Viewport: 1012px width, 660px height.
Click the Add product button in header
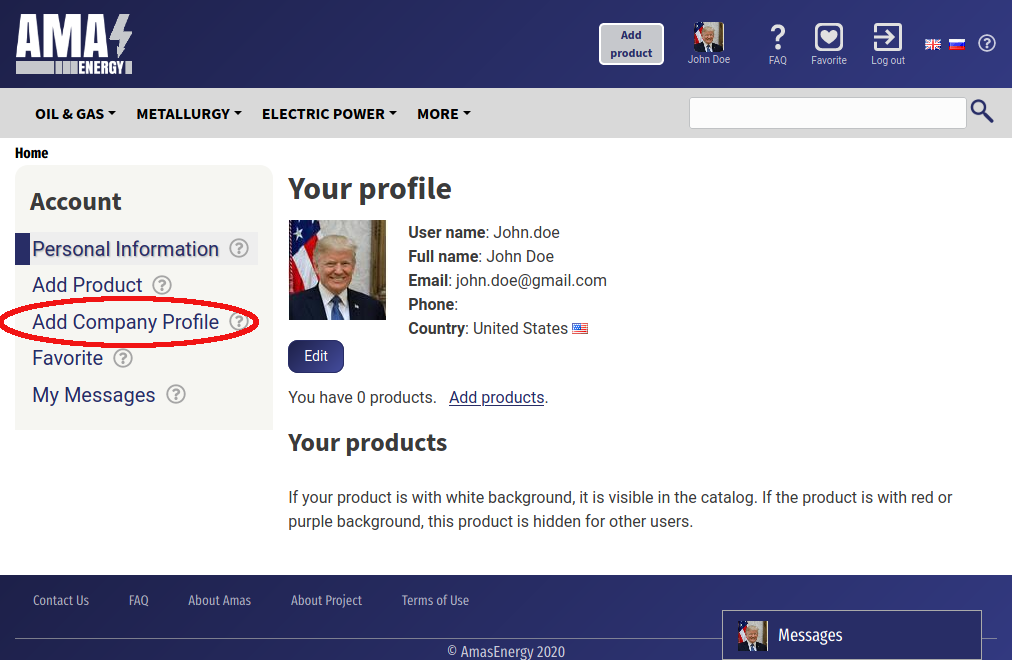631,44
